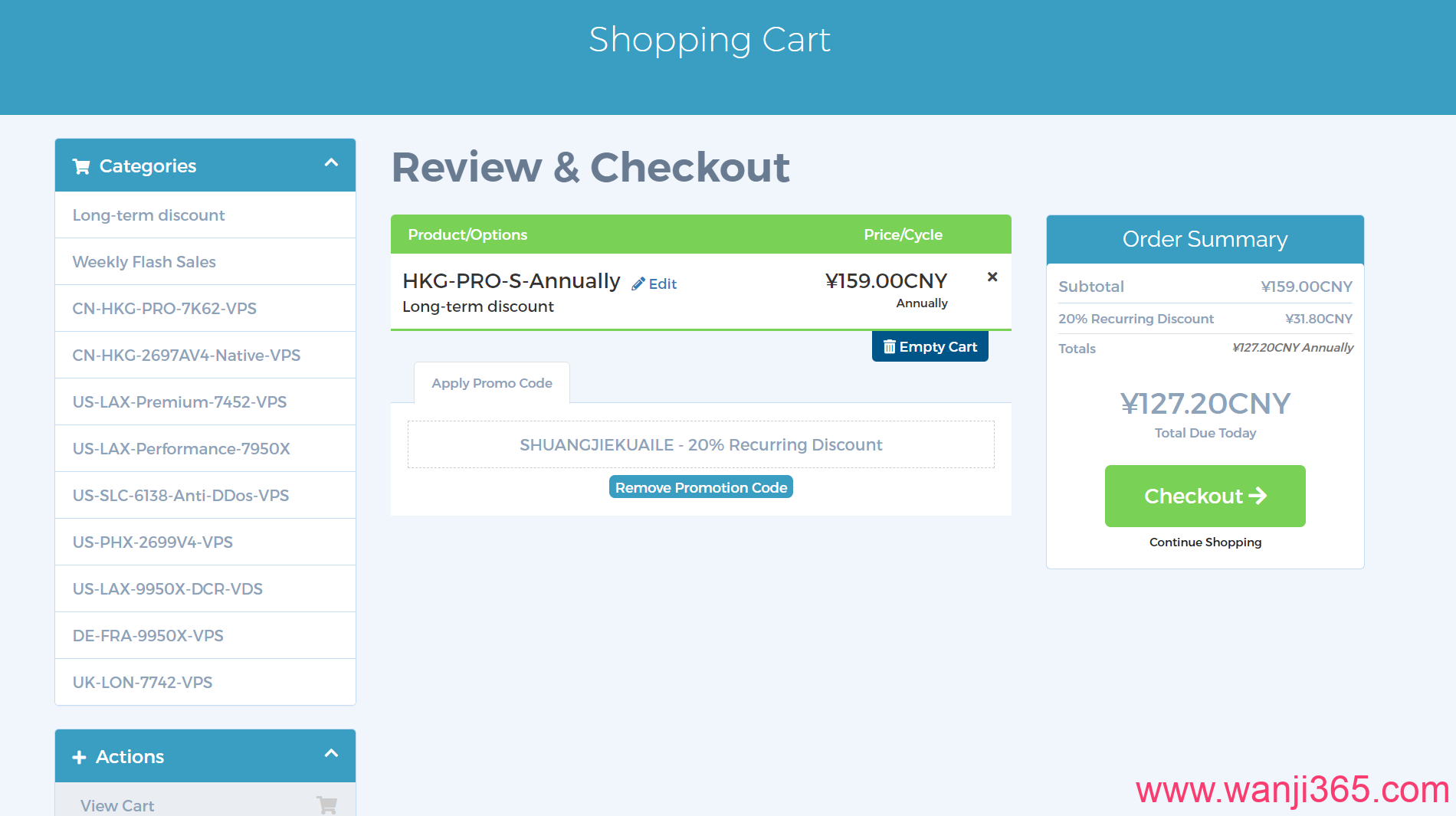Click the cart icon in View Cart row
The width and height of the screenshot is (1456, 816).
(327, 805)
